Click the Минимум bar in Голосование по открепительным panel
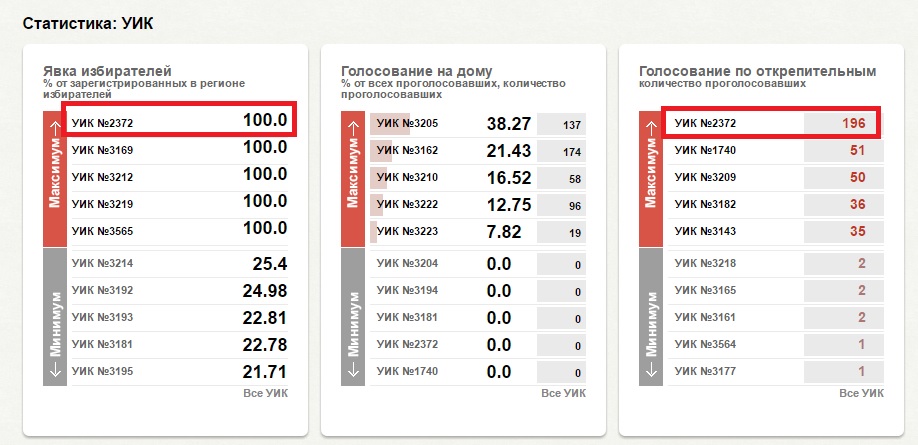Viewport: 918px width, 445px height. click(650, 315)
